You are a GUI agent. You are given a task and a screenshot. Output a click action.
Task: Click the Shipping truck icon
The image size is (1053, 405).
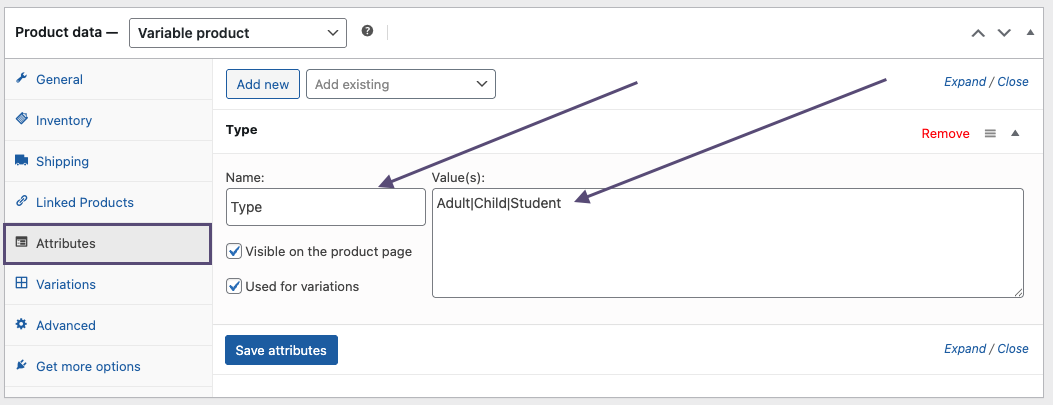21,161
